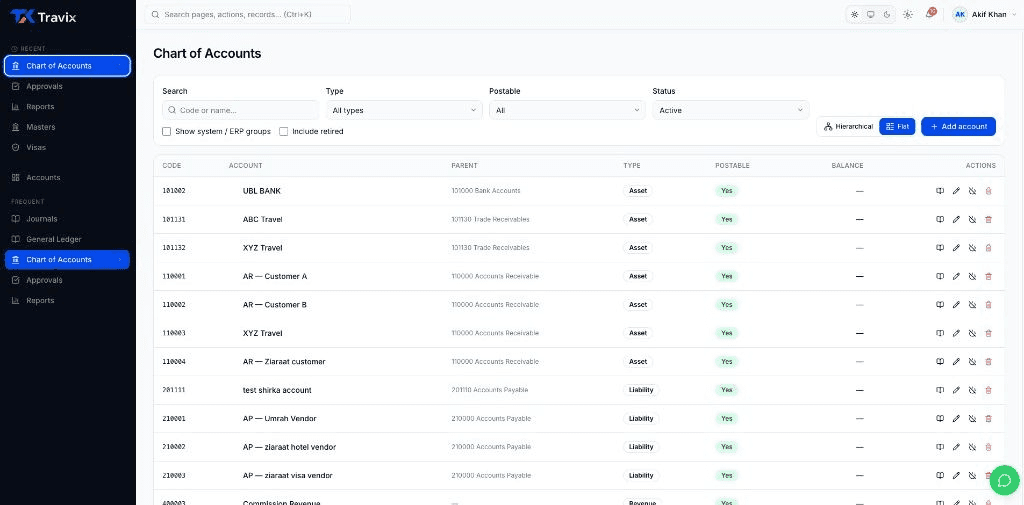Click the magnifier icon in the global search bar
Screen dimensions: 1024x505
[155, 14]
